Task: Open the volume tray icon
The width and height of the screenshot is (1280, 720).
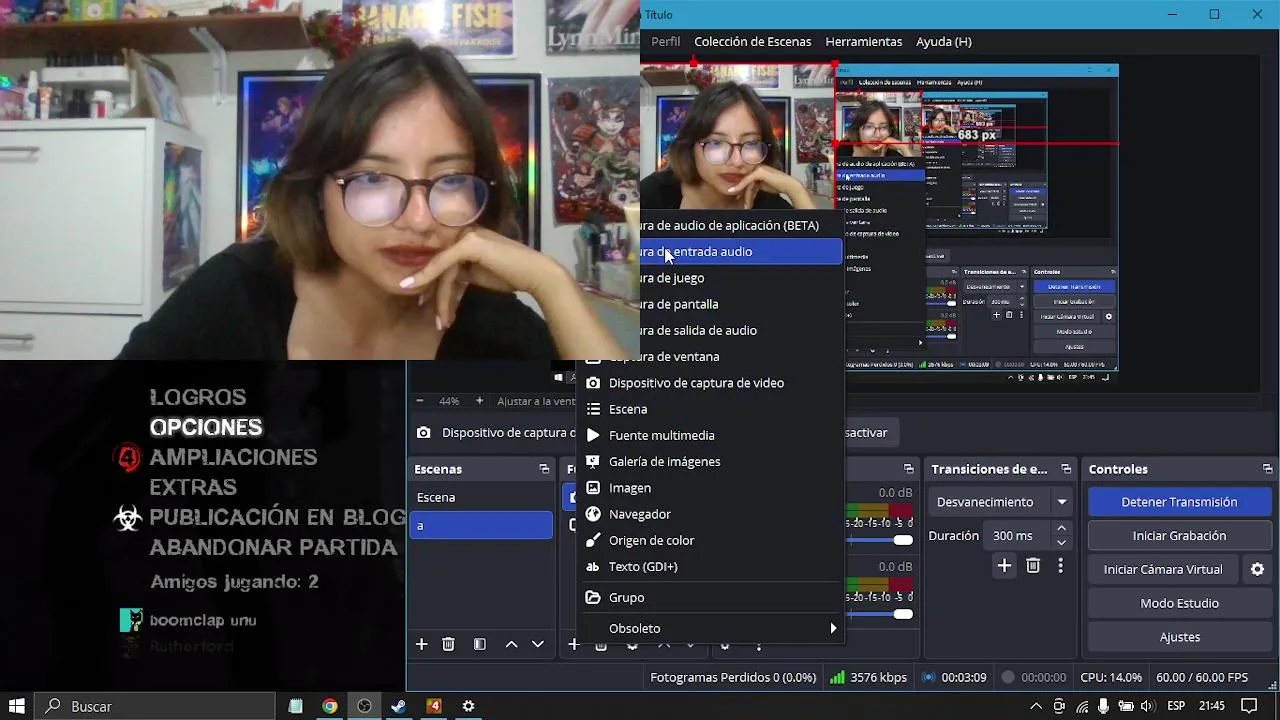Action: click(1147, 706)
